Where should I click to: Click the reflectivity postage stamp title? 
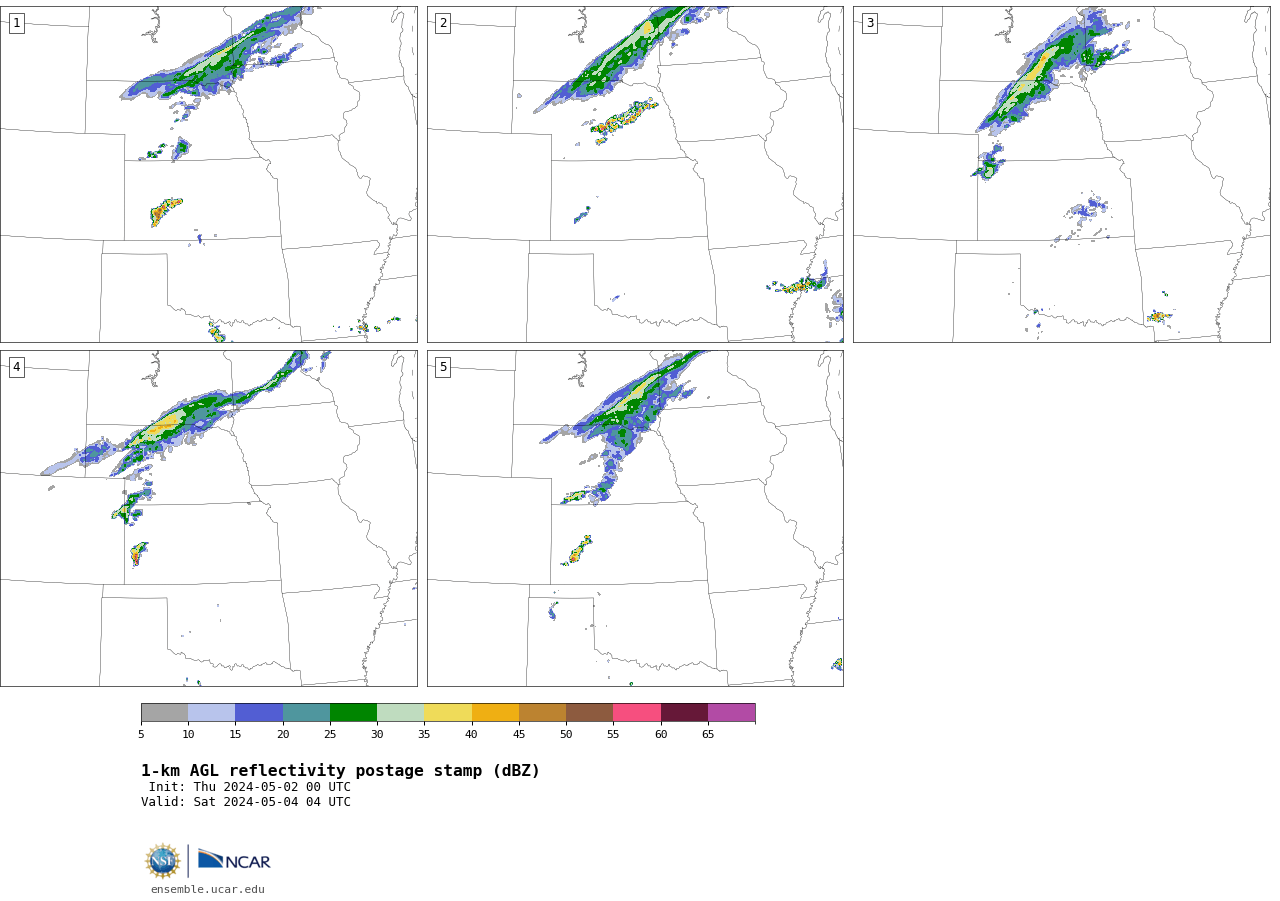pos(340,771)
